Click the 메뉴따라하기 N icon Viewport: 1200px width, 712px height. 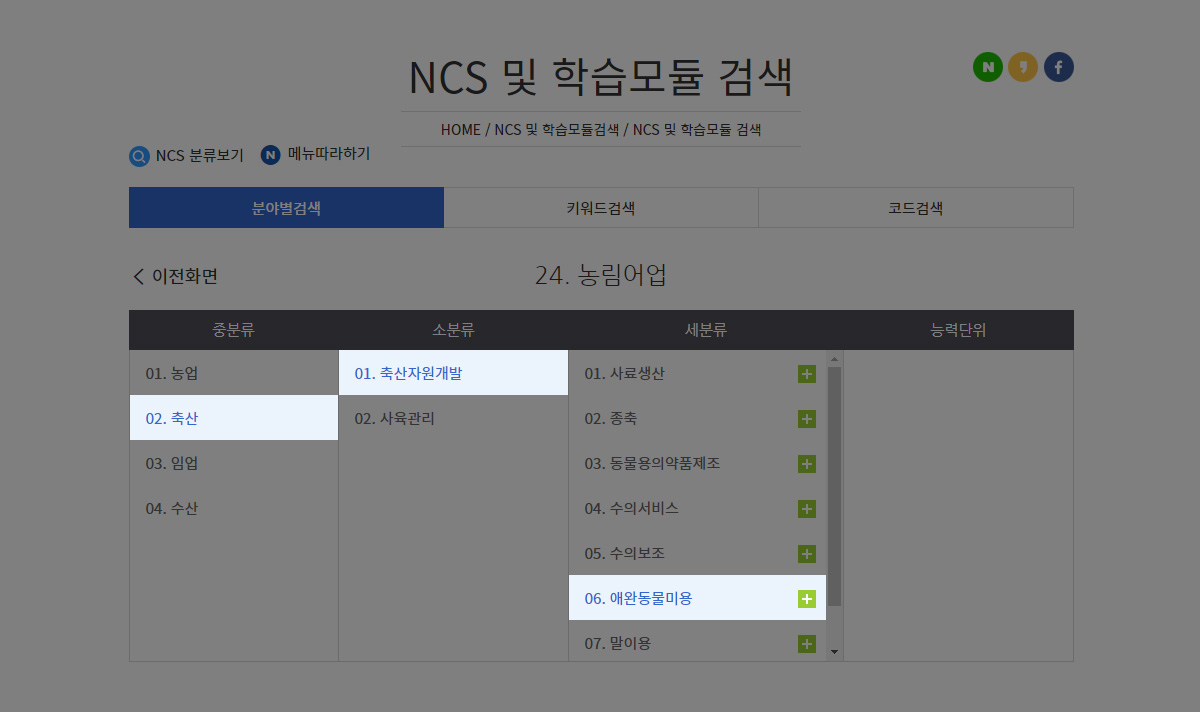(x=270, y=155)
